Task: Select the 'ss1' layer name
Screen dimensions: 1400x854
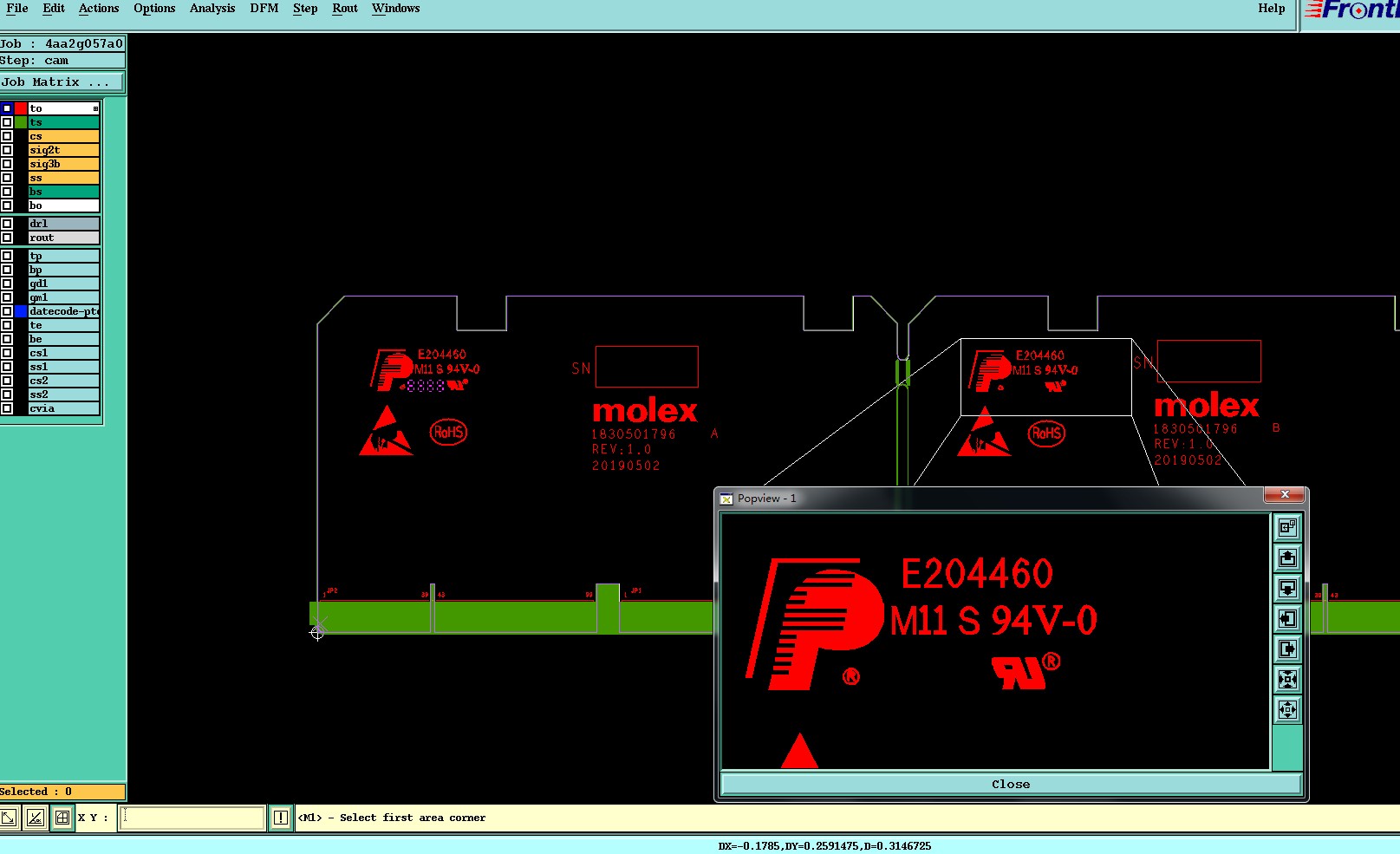Action: [64, 367]
